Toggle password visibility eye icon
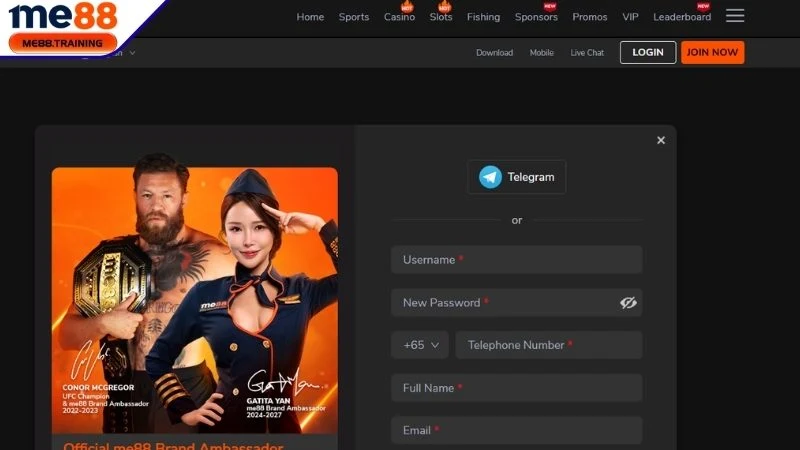 (628, 302)
